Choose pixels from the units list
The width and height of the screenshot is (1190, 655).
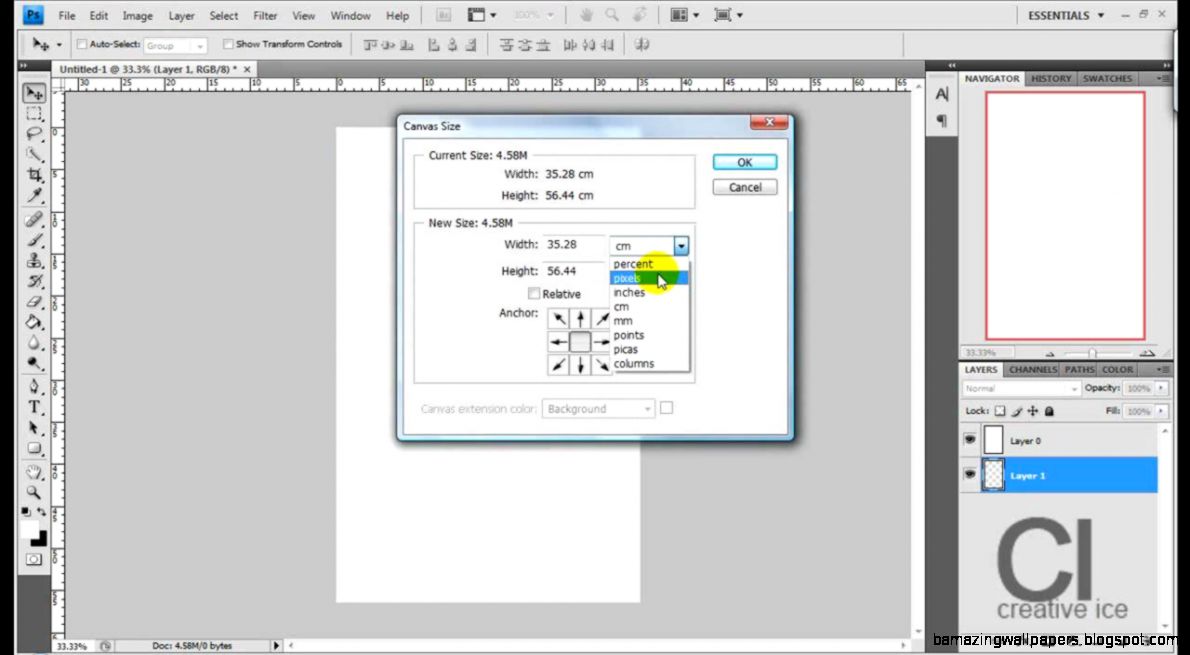650,279
